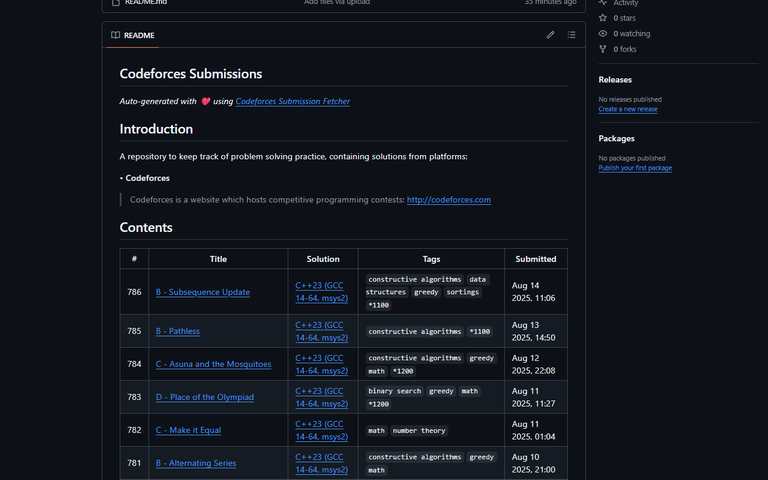Click the README book icon
The image size is (768, 480).
click(x=116, y=35)
